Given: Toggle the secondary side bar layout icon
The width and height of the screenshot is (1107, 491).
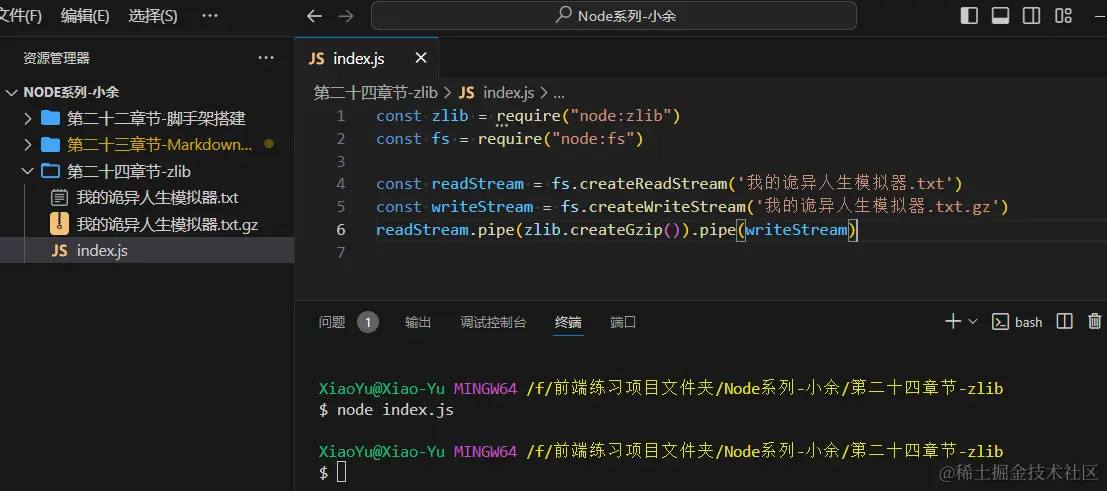Looking at the screenshot, I should 1031,16.
